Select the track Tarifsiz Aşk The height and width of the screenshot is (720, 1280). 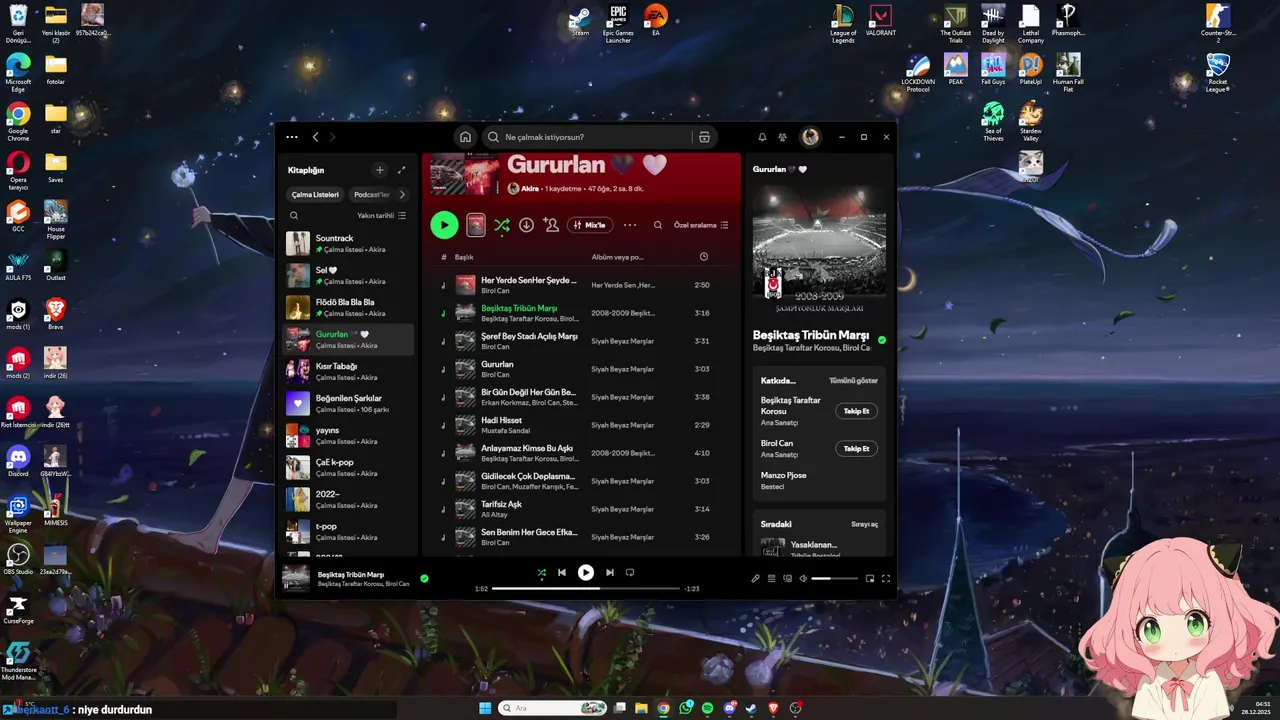click(582, 509)
